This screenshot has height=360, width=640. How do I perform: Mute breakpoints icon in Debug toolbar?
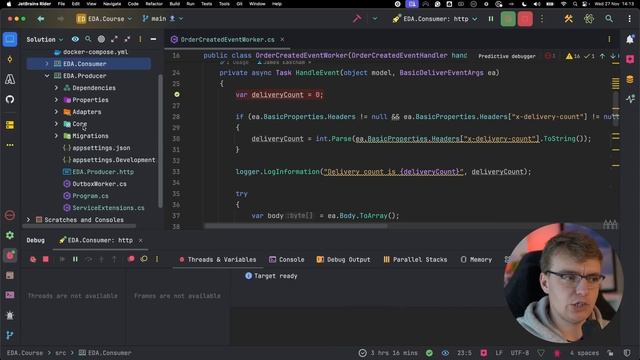144,259
